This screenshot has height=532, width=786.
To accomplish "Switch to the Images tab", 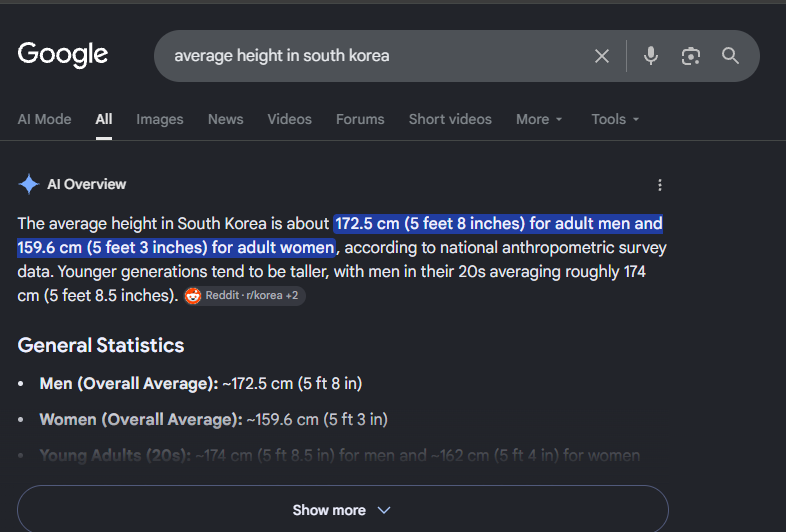I will 160,119.
